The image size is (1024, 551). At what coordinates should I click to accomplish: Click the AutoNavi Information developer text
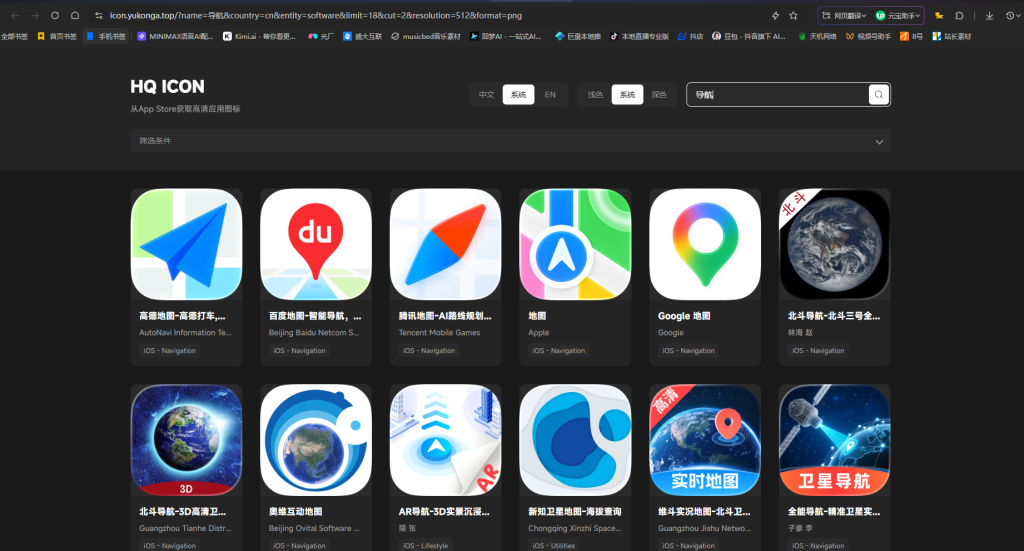coord(185,333)
